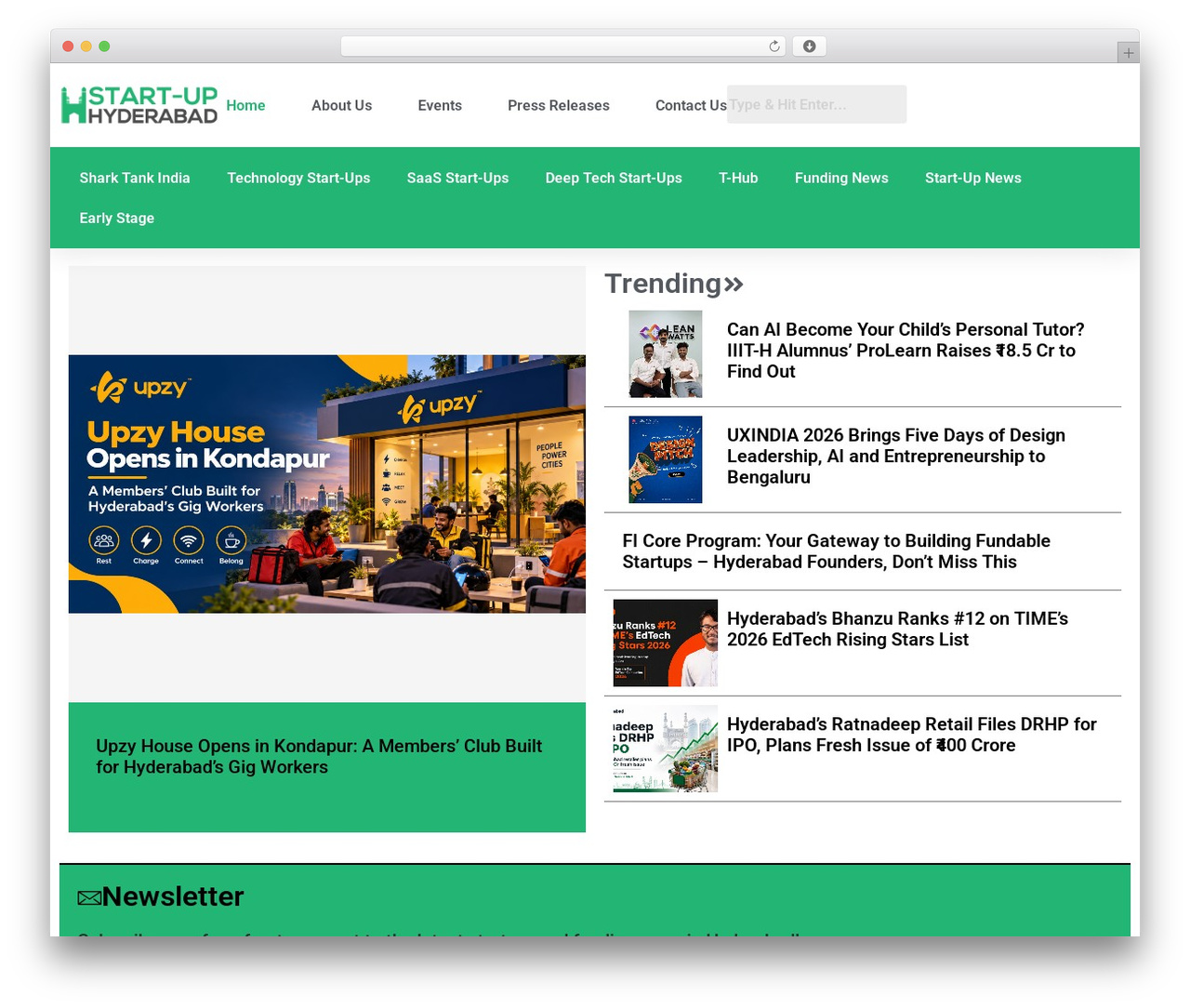
Task: Click the Start-Up Hyderabad logo
Action: (x=139, y=105)
